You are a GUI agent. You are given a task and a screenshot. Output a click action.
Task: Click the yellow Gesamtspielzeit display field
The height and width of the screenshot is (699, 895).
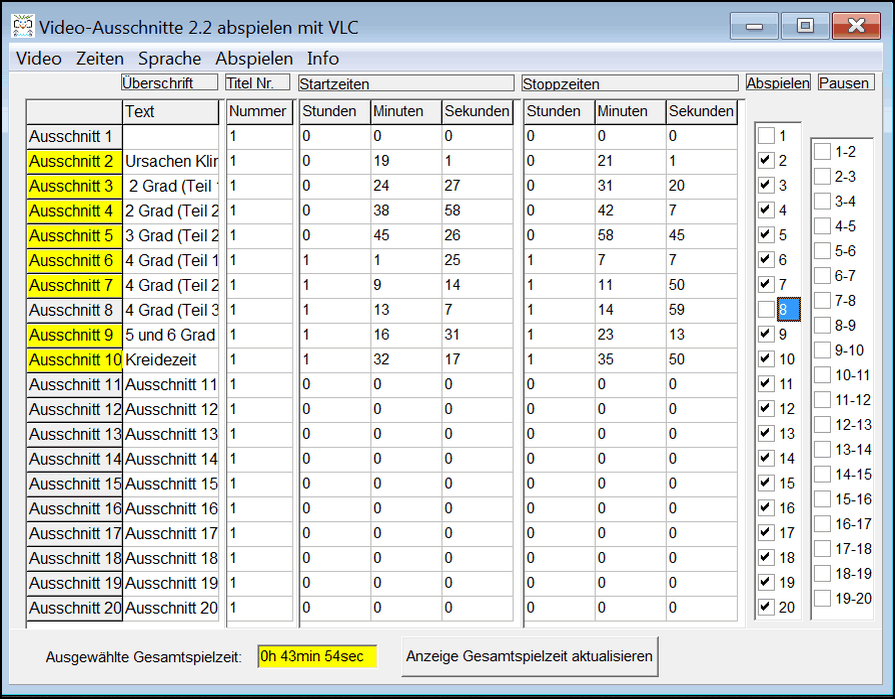click(317, 657)
